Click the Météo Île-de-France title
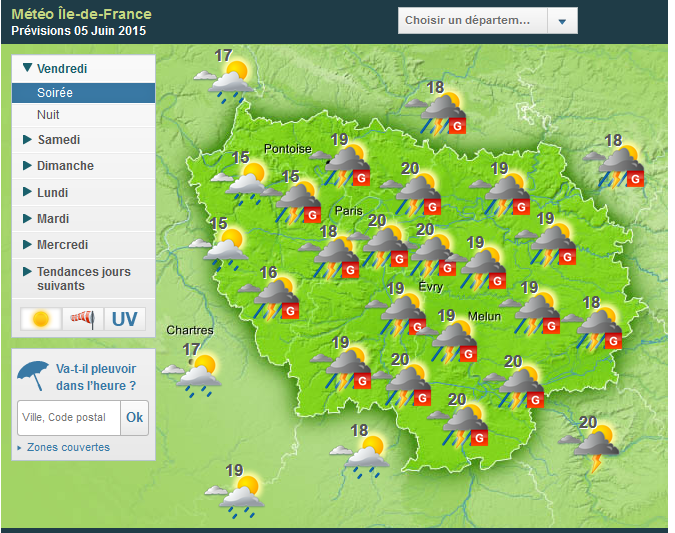The width and height of the screenshot is (675, 533). [81, 14]
